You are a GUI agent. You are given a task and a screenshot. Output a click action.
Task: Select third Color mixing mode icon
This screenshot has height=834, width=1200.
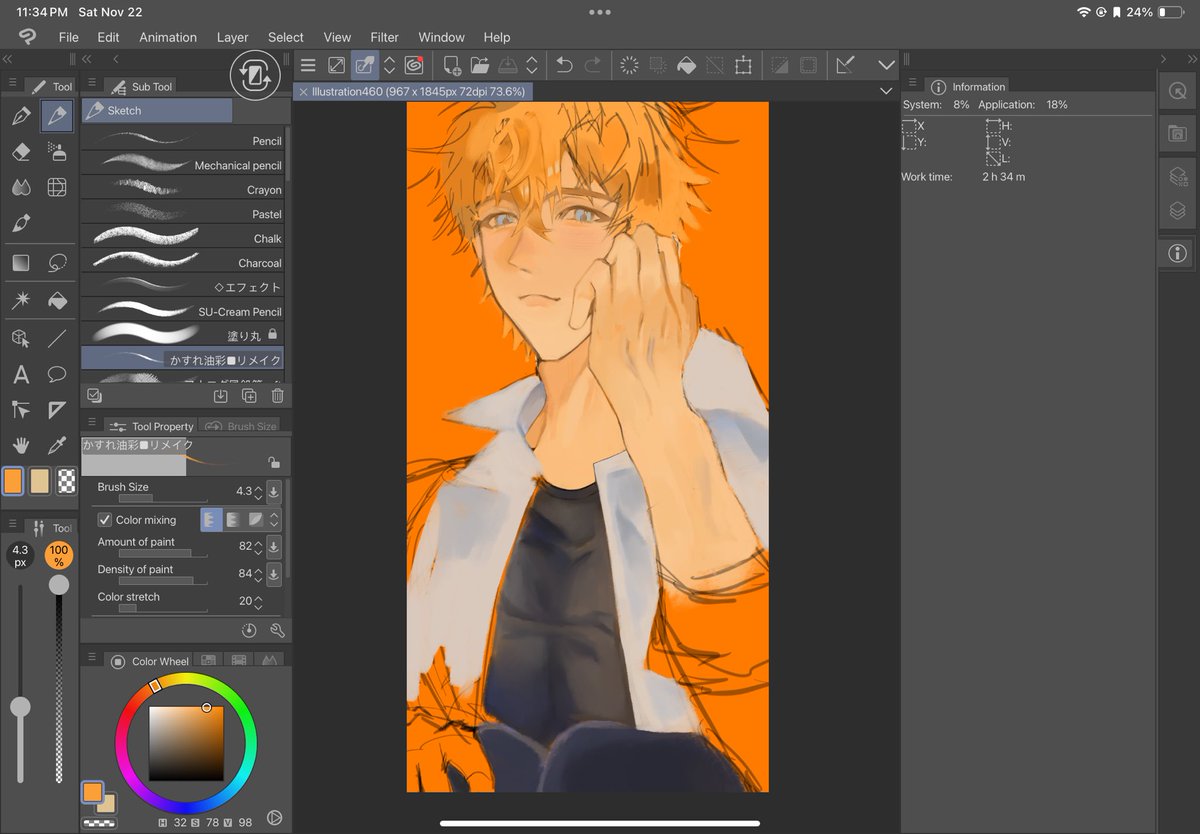click(255, 519)
